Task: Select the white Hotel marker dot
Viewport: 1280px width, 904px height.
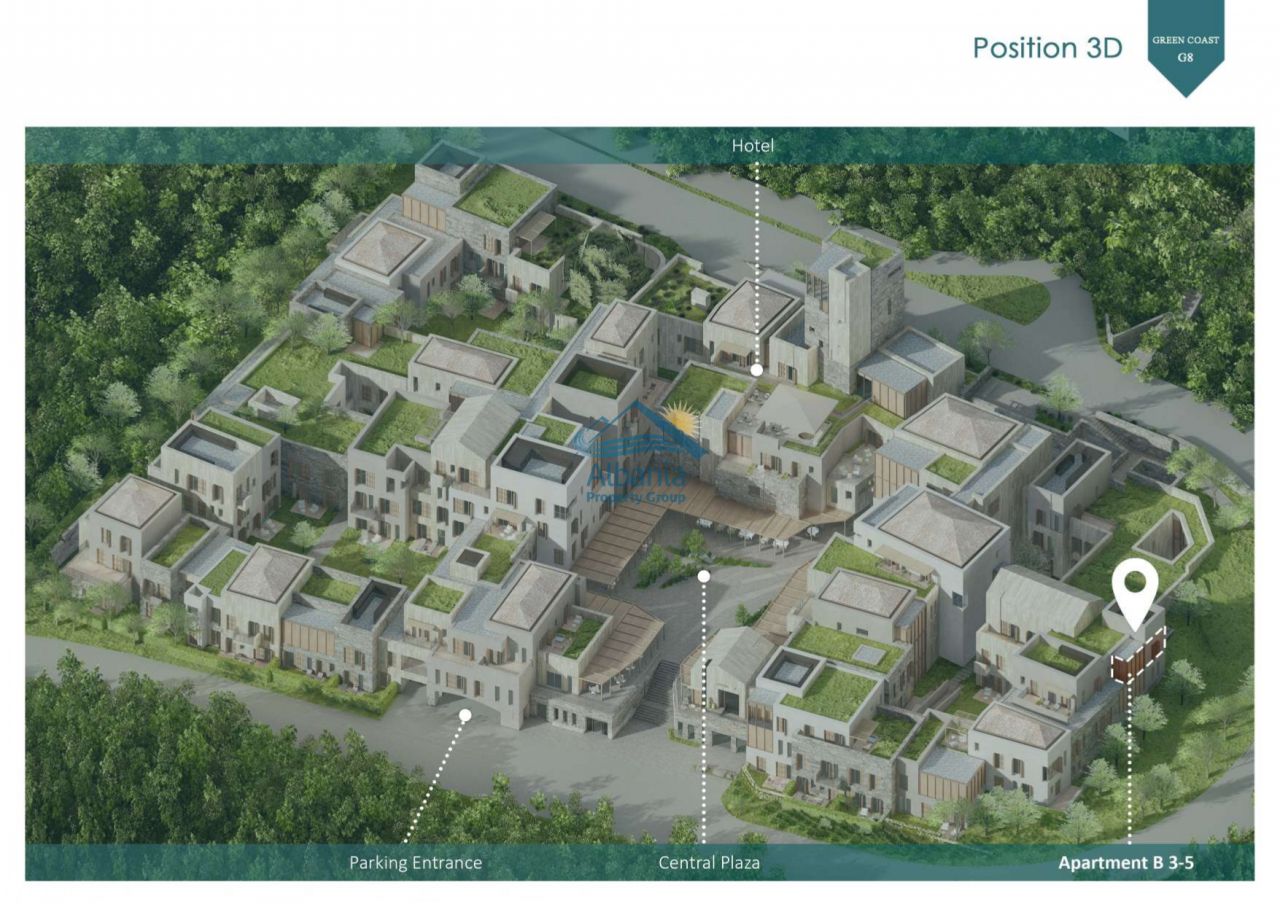Action: [x=757, y=370]
